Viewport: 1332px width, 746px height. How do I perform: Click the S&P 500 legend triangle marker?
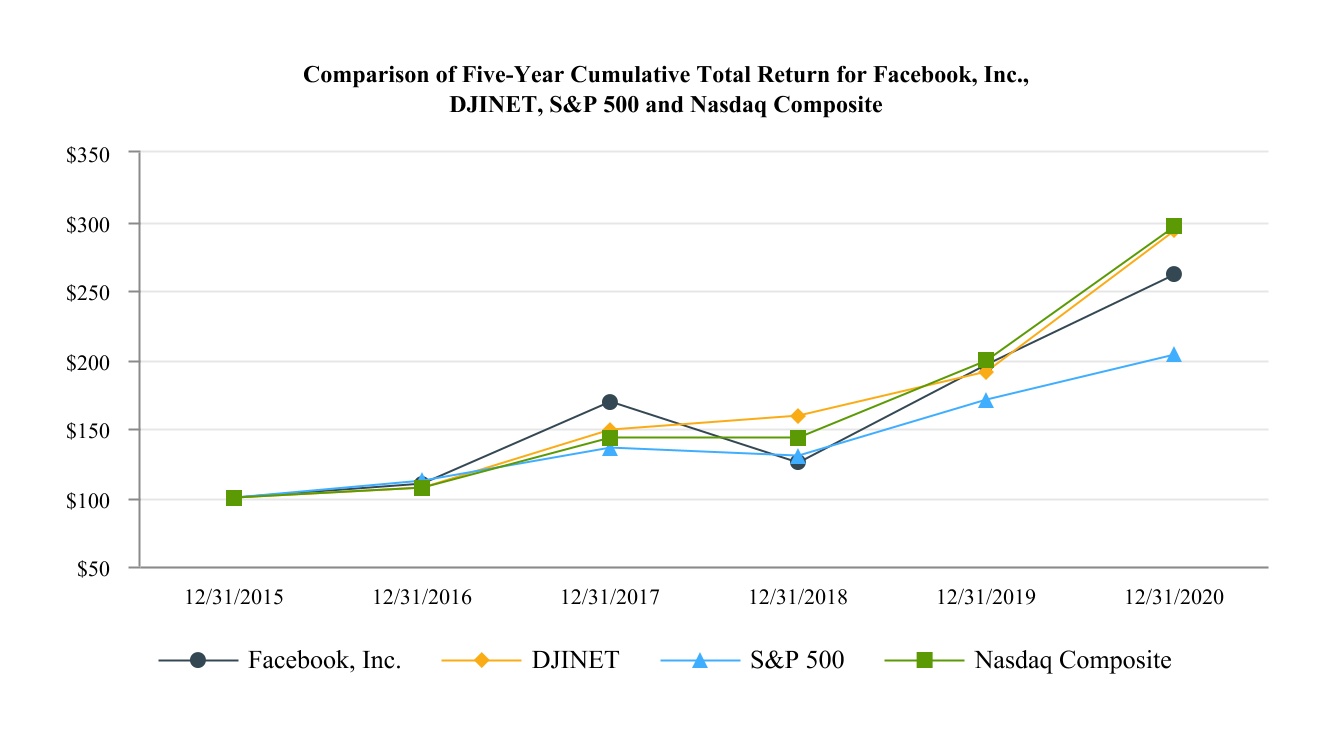point(700,661)
